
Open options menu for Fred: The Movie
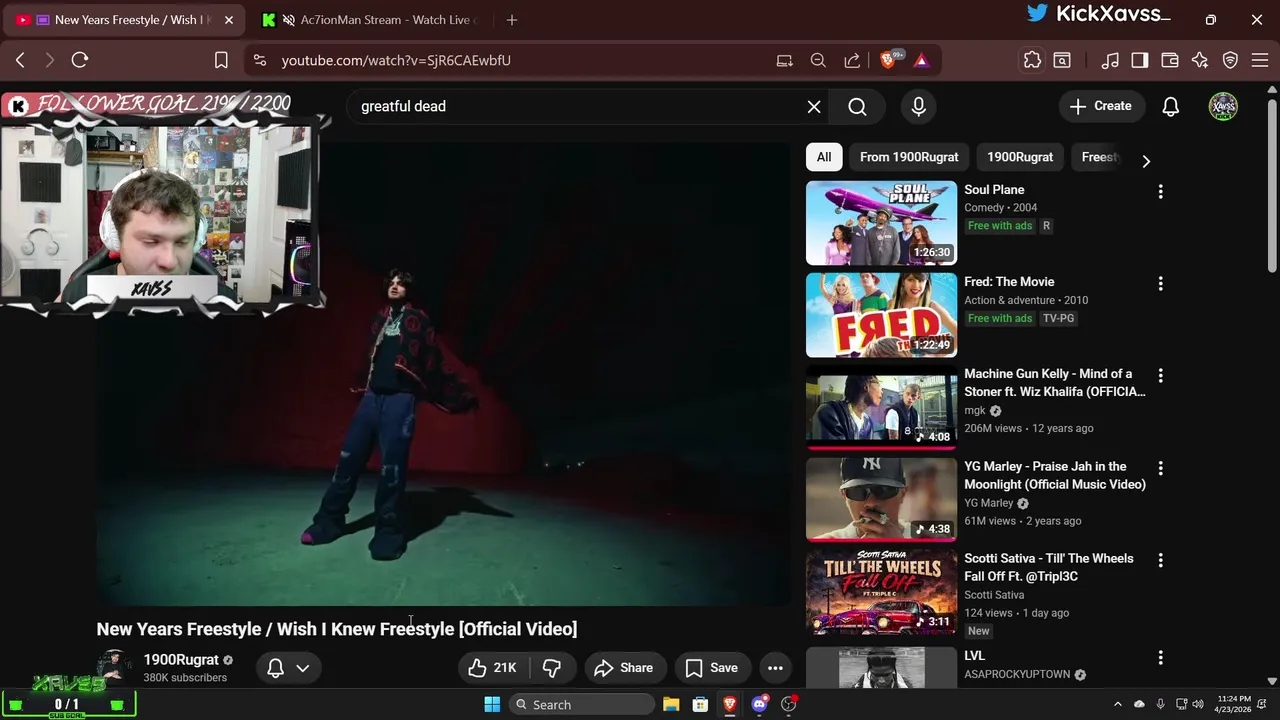(x=1160, y=283)
